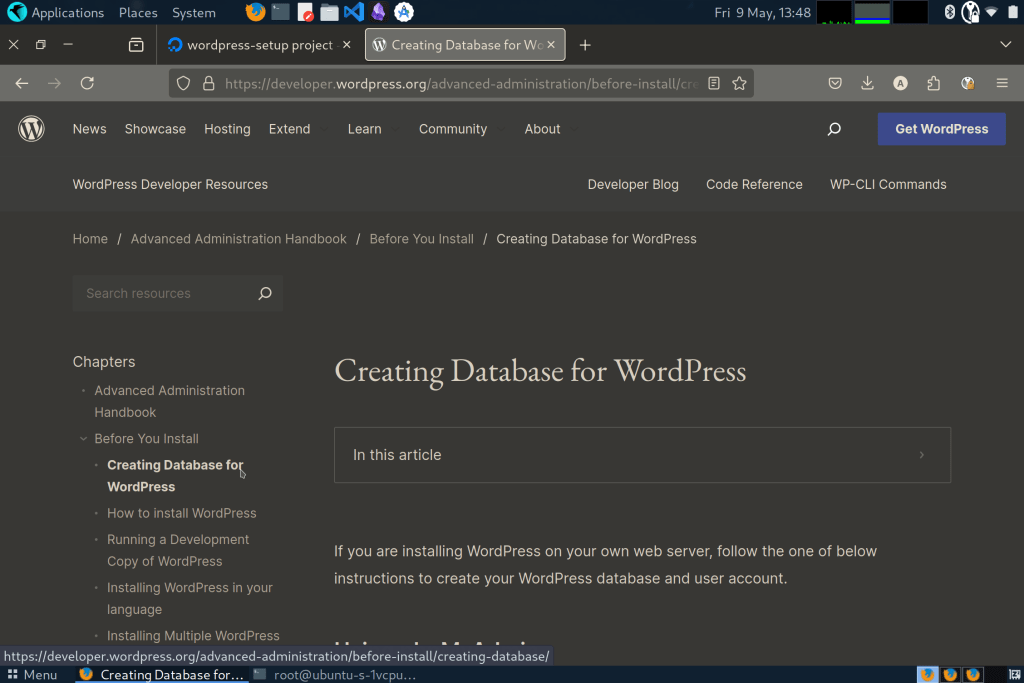This screenshot has width=1024, height=683.
Task: Open the Firefox hamburger menu
Action: [1002, 83]
